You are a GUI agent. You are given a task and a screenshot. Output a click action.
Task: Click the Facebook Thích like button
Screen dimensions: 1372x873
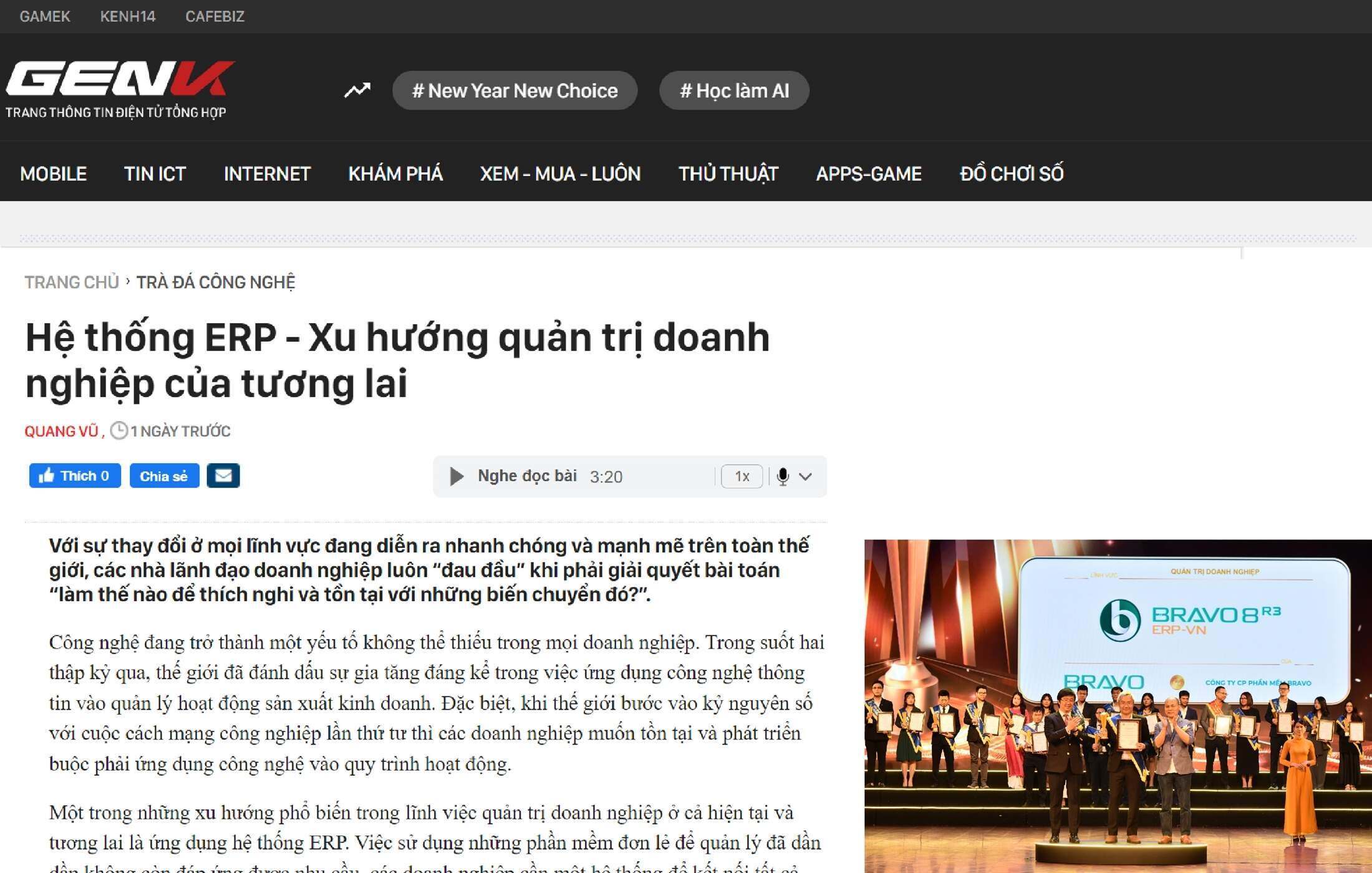point(75,476)
